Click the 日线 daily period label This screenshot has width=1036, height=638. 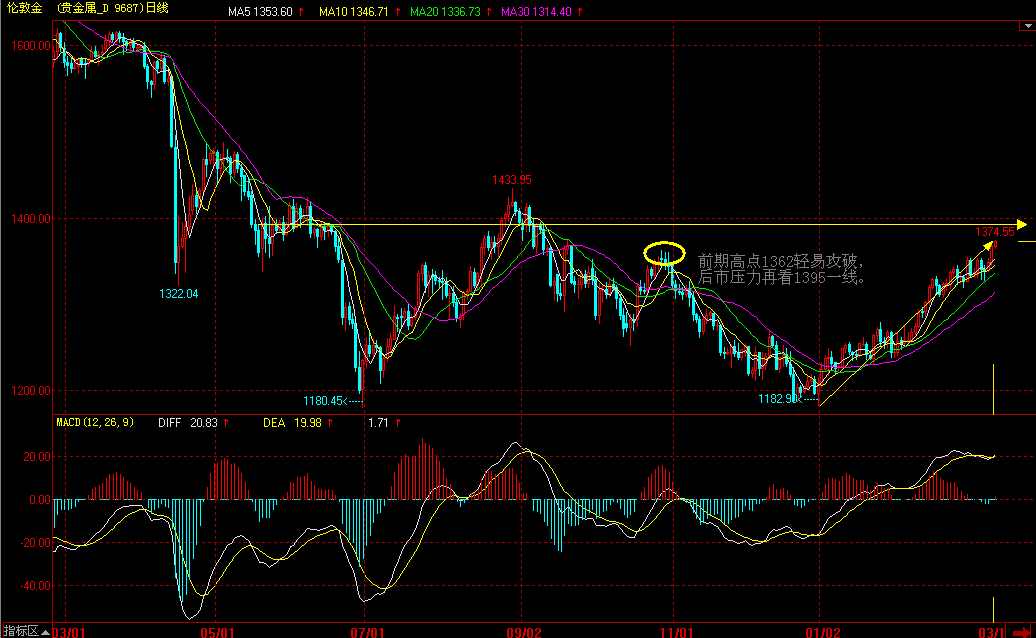click(x=156, y=8)
